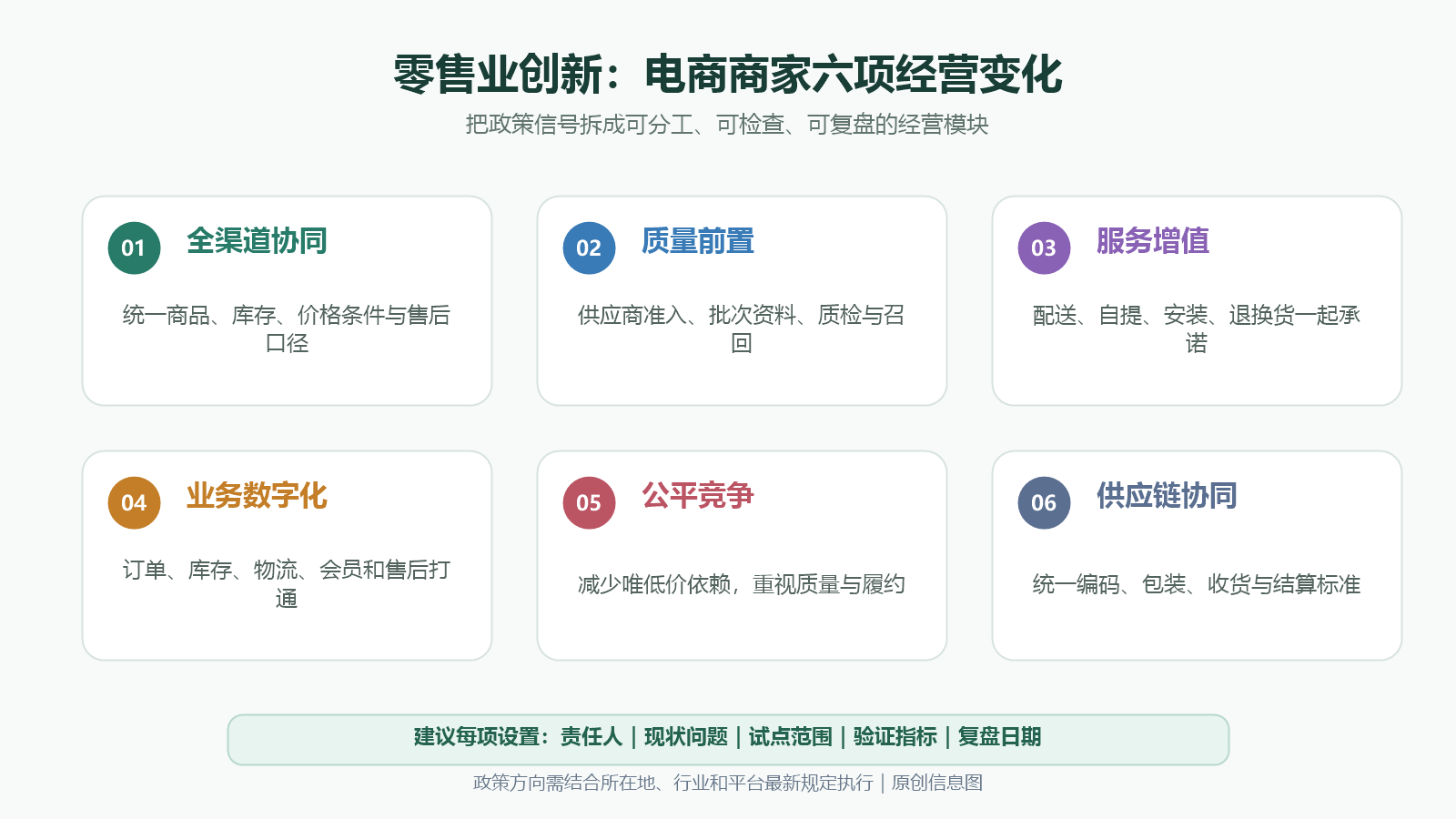The width and height of the screenshot is (1456, 819).
Task: Select the heading 质量前置
Action: 698,241
